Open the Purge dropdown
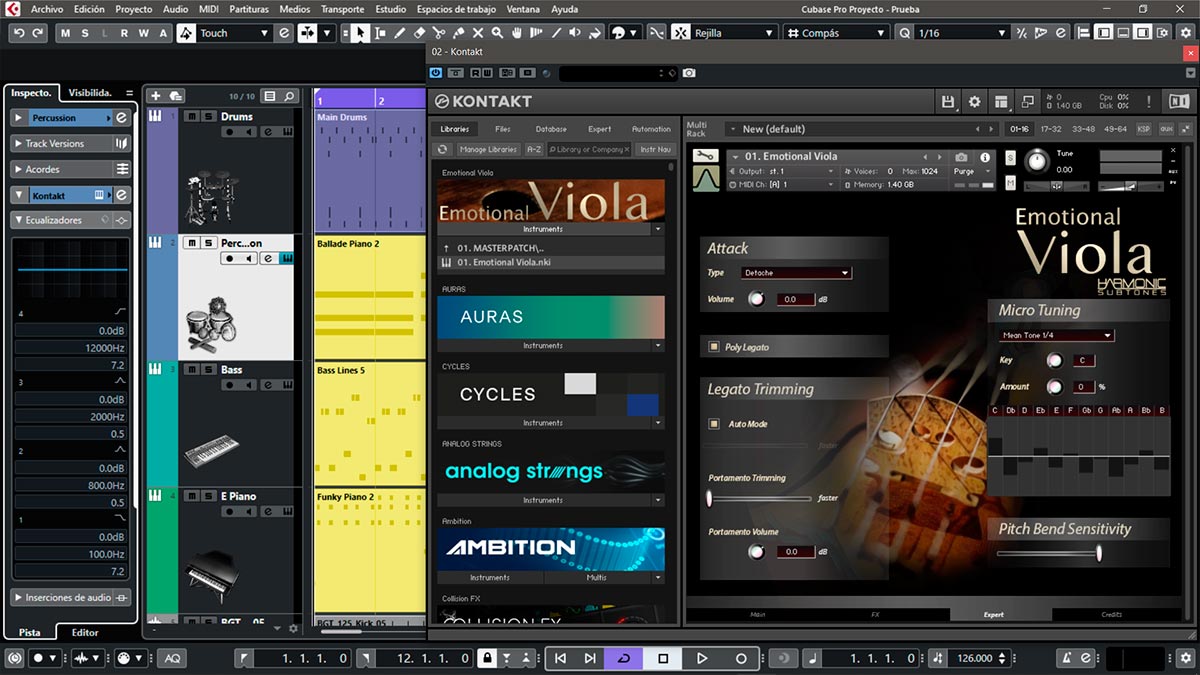 [971, 171]
